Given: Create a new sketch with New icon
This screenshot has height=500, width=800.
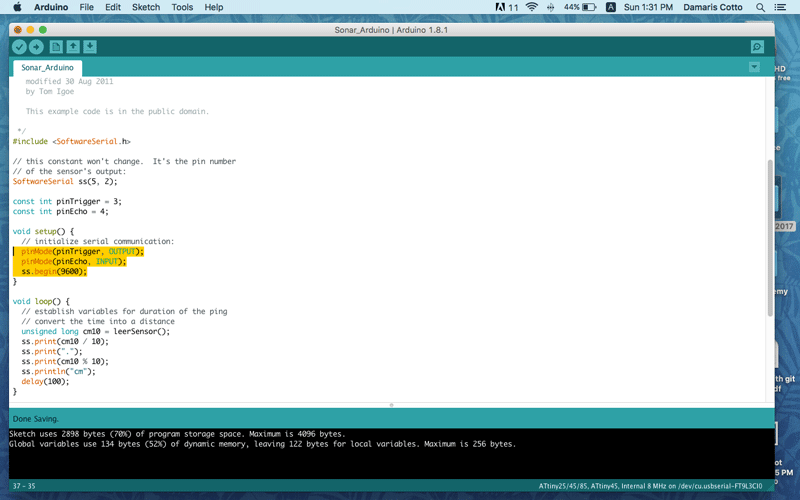Looking at the screenshot, I should 56,47.
